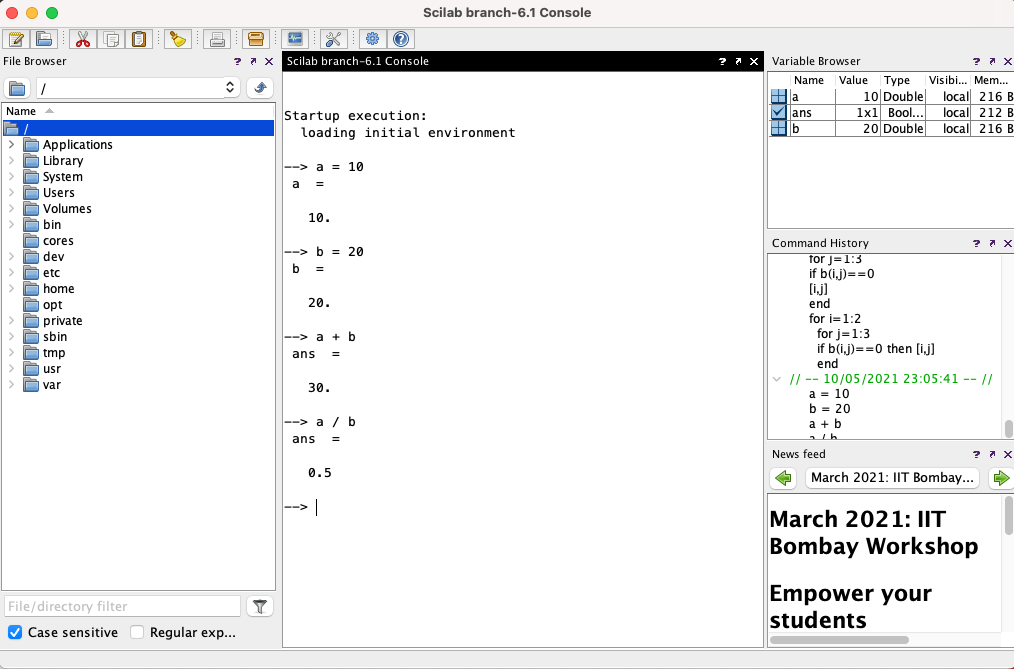Undock the File Browser panel
Image resolution: width=1014 pixels, height=669 pixels.
pyautogui.click(x=253, y=61)
